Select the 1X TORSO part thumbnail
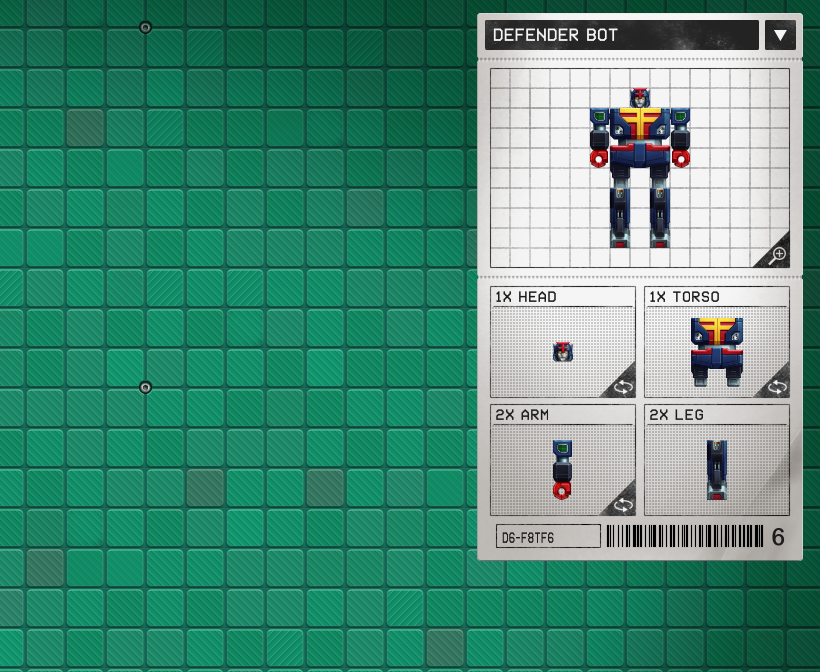The width and height of the screenshot is (820, 672). coord(717,351)
